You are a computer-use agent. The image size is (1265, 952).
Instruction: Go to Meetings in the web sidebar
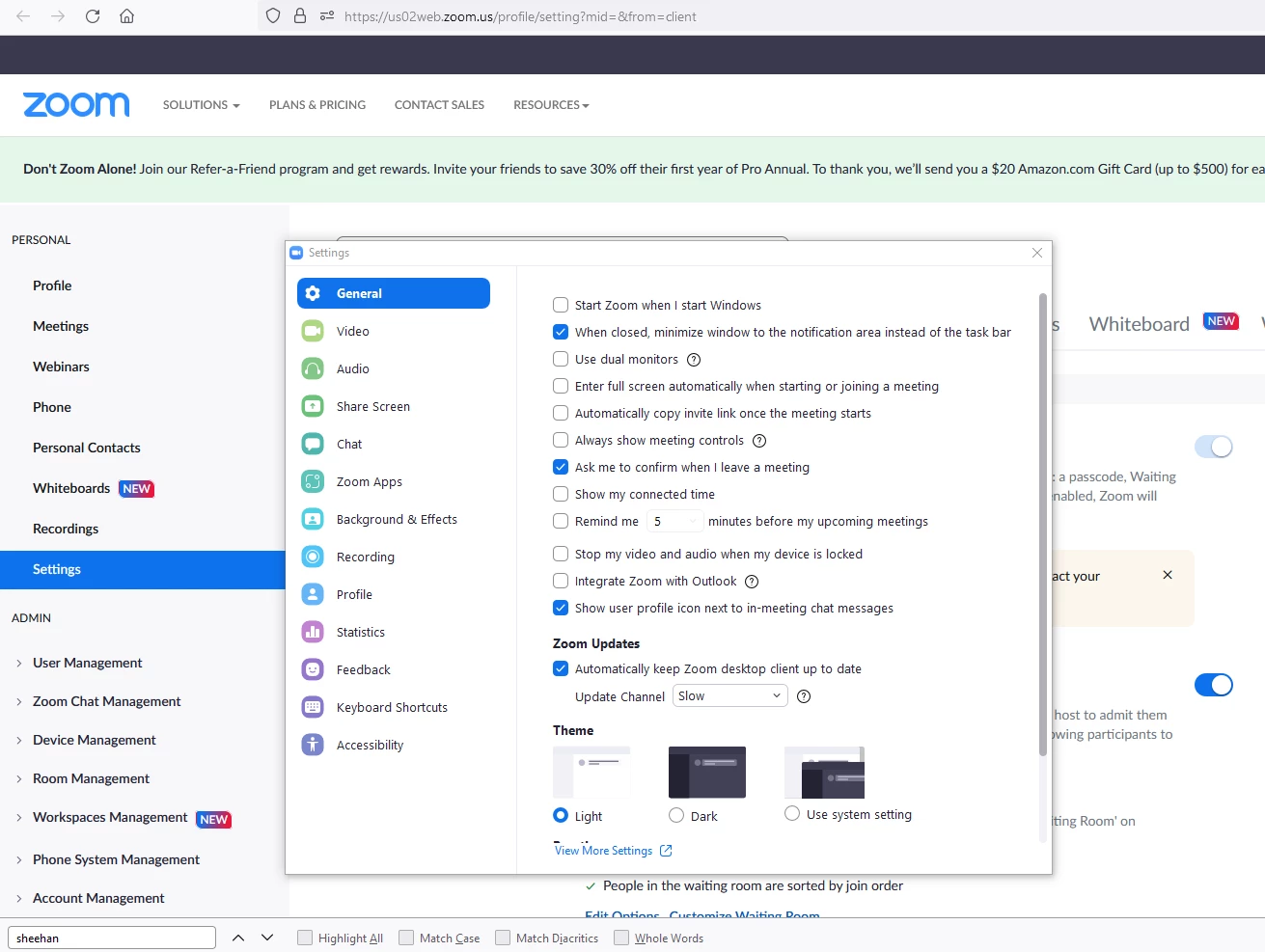61,326
